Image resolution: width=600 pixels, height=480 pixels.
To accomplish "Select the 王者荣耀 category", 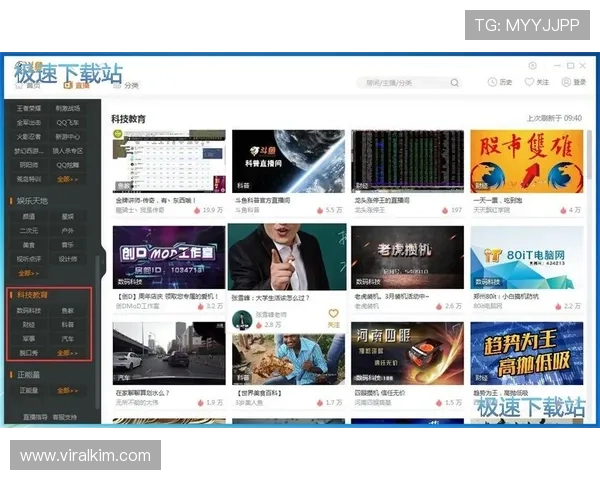I will (29, 108).
